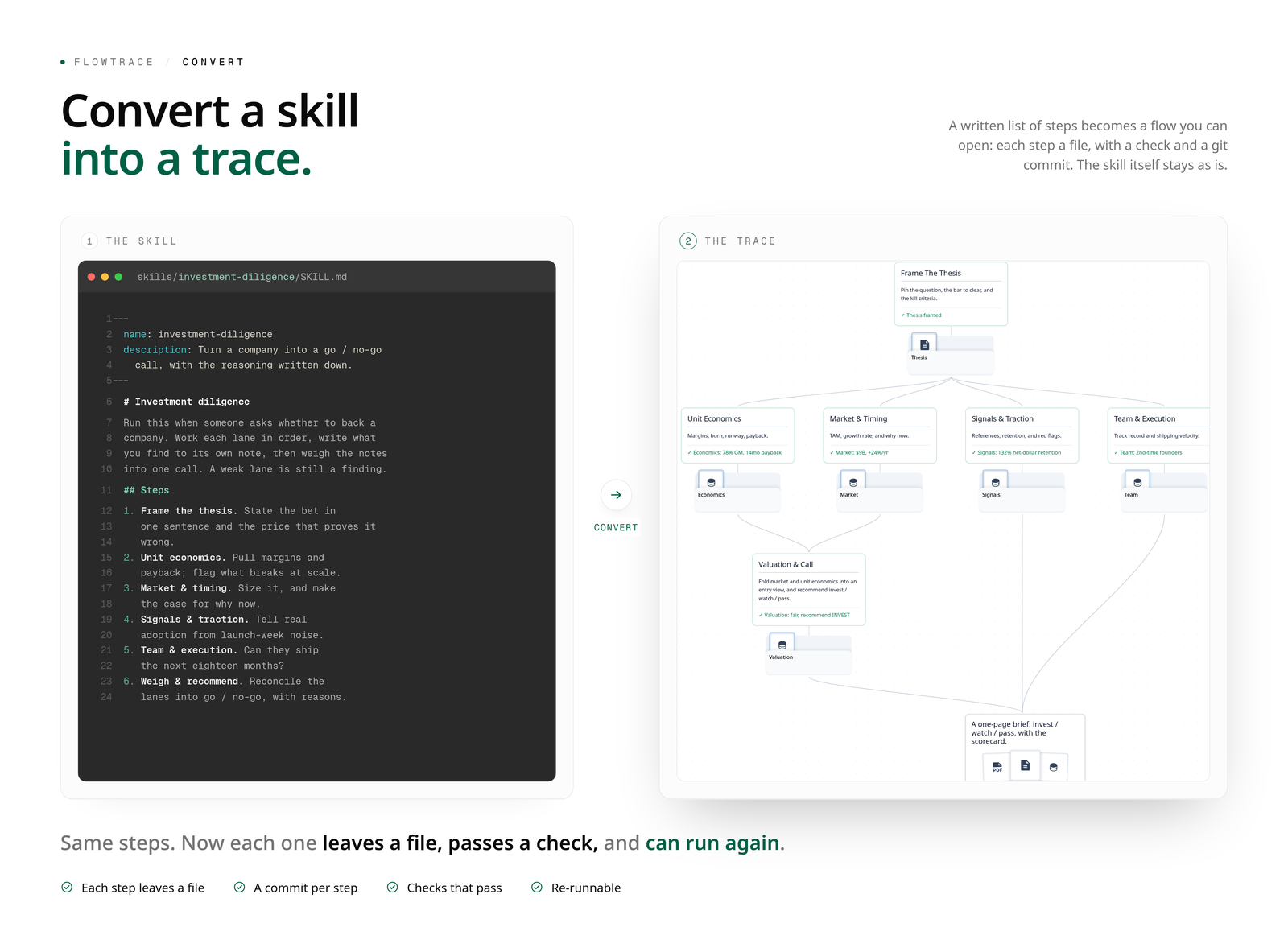Open the Economics database file icon
The image size is (1288, 948).
pyautogui.click(x=711, y=482)
